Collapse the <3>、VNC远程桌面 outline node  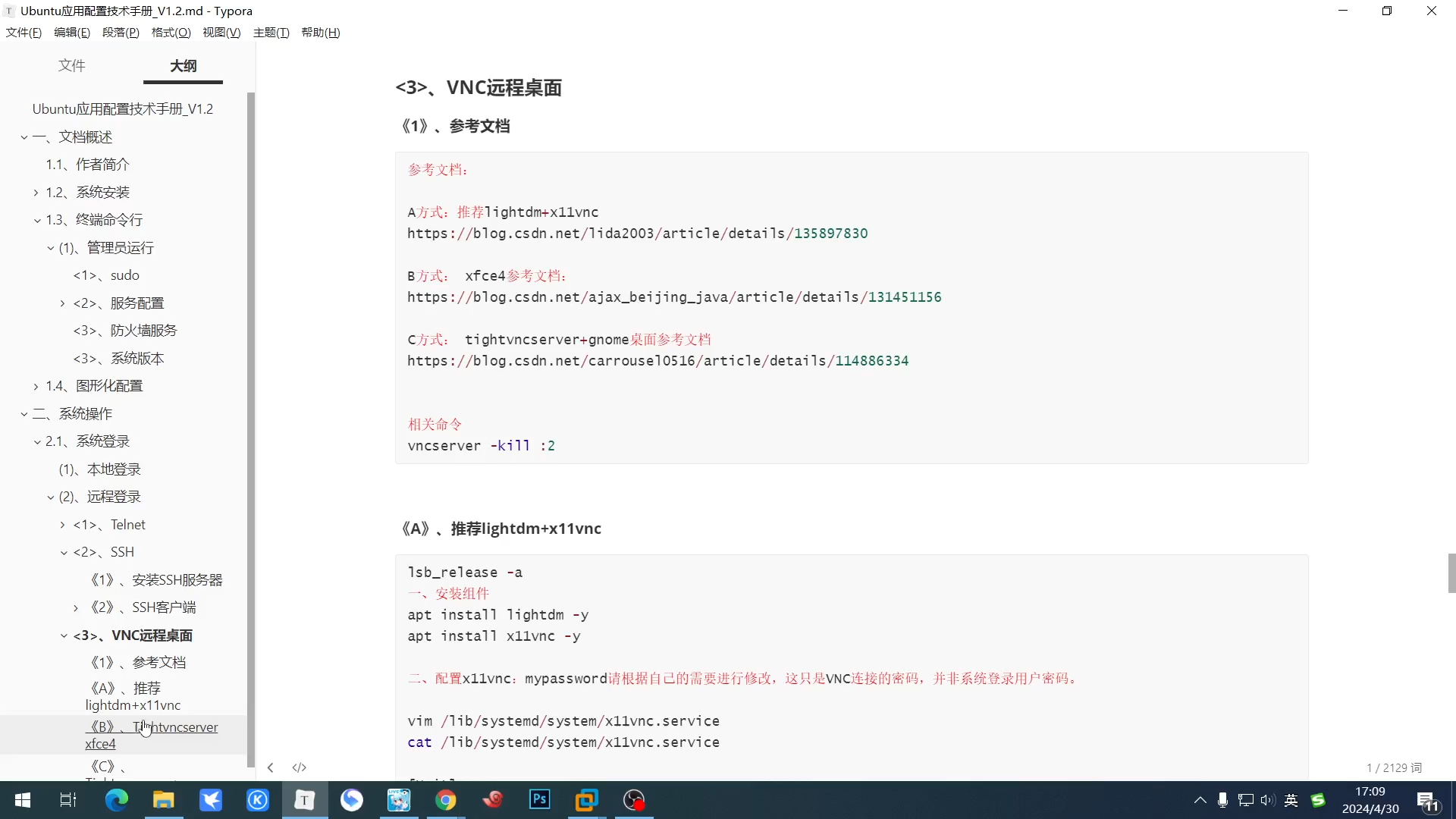click(63, 635)
